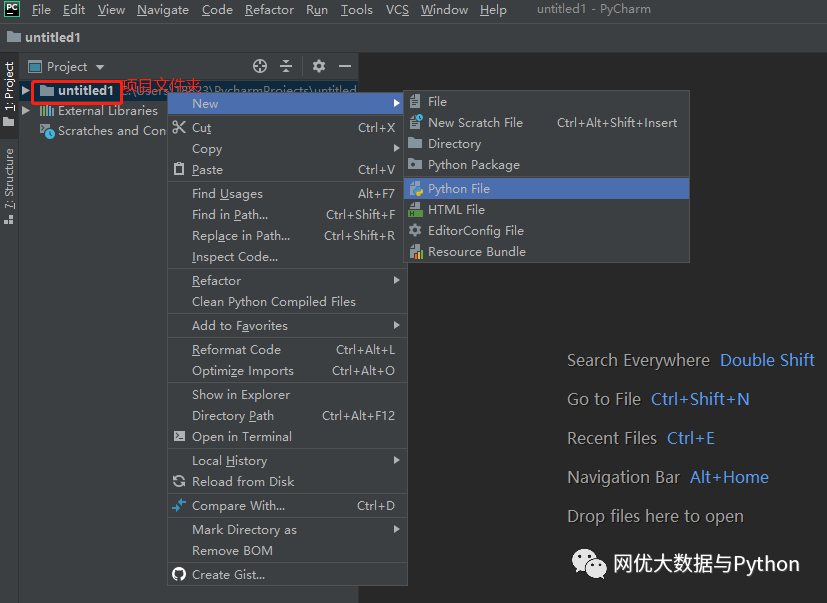Click the Paste clipboard icon
The image size is (827, 603).
(x=179, y=169)
